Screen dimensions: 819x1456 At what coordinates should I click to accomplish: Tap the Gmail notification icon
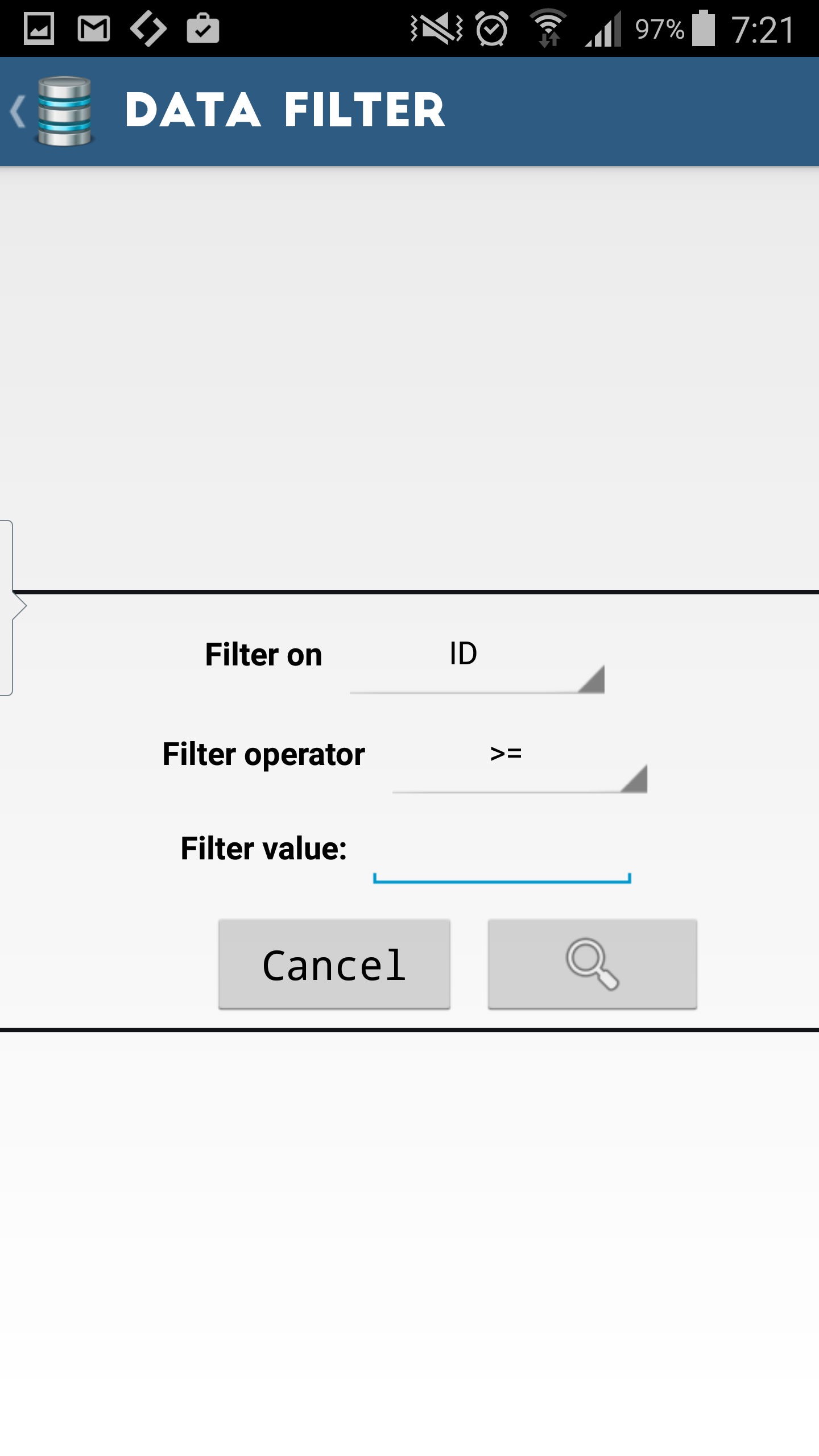tap(94, 28)
